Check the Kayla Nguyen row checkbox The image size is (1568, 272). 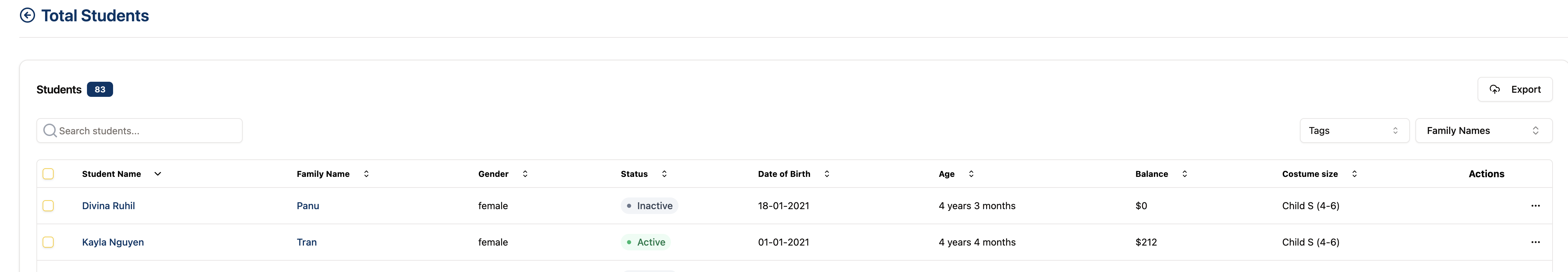(48, 242)
